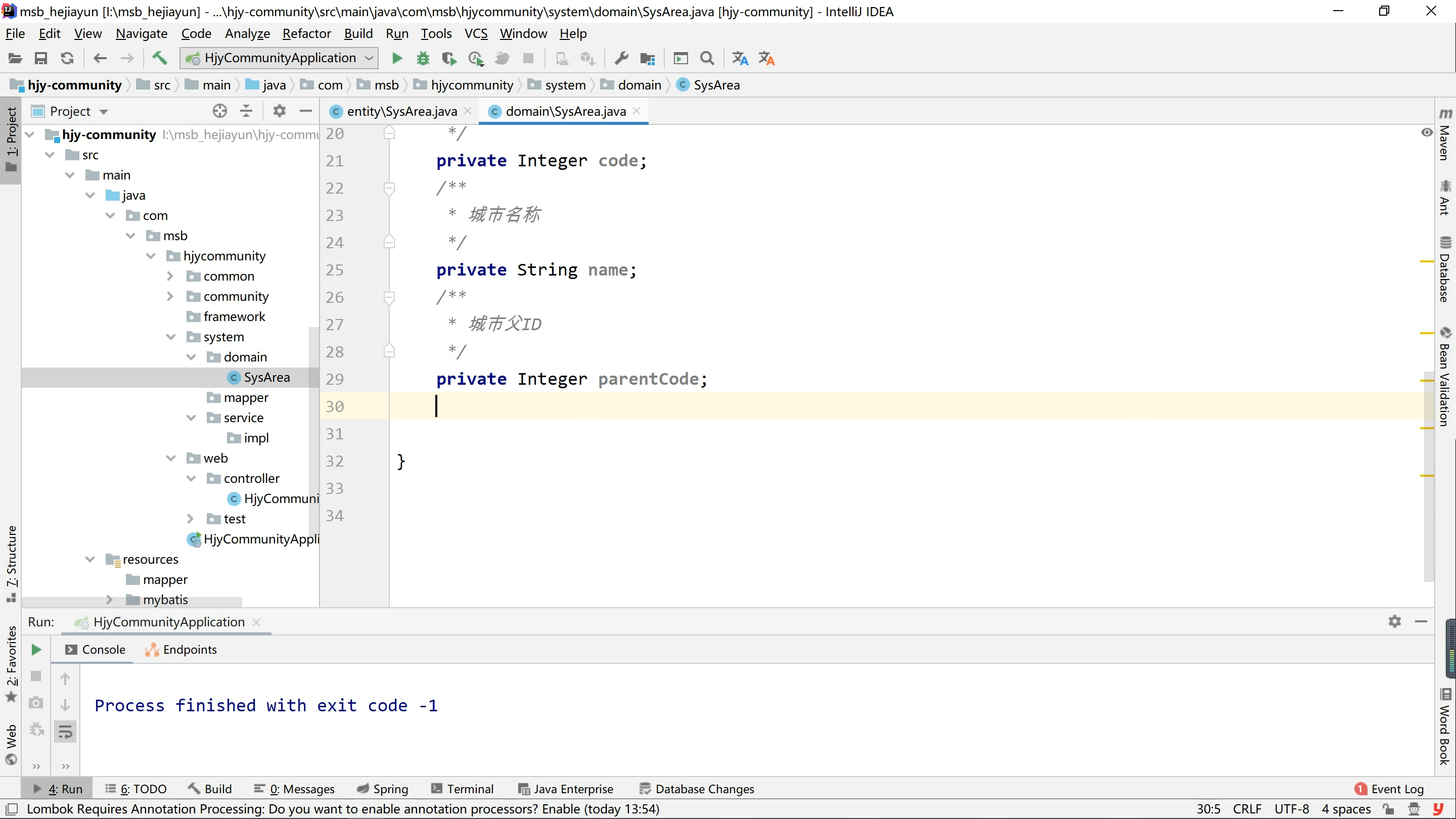Open the 6: TODO tool window
This screenshot has height=819, width=1456.
(135, 789)
